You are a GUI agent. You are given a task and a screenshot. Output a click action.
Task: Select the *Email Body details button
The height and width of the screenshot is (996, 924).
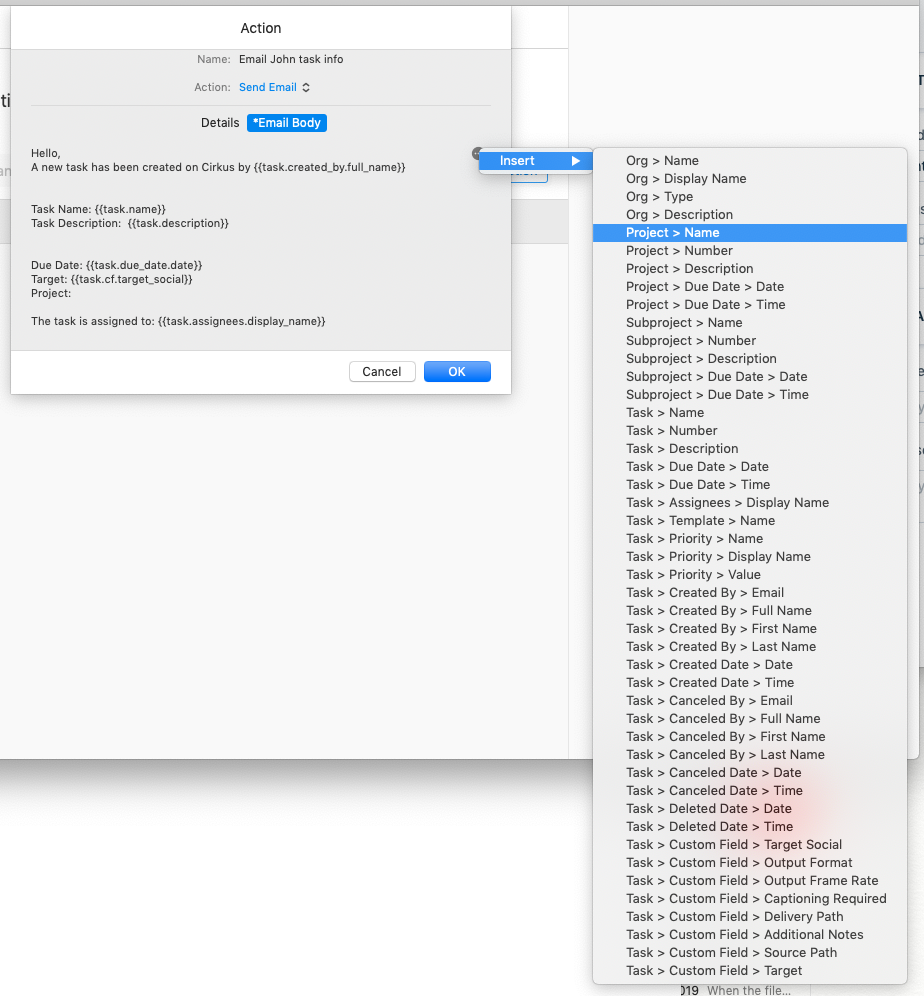[288, 123]
